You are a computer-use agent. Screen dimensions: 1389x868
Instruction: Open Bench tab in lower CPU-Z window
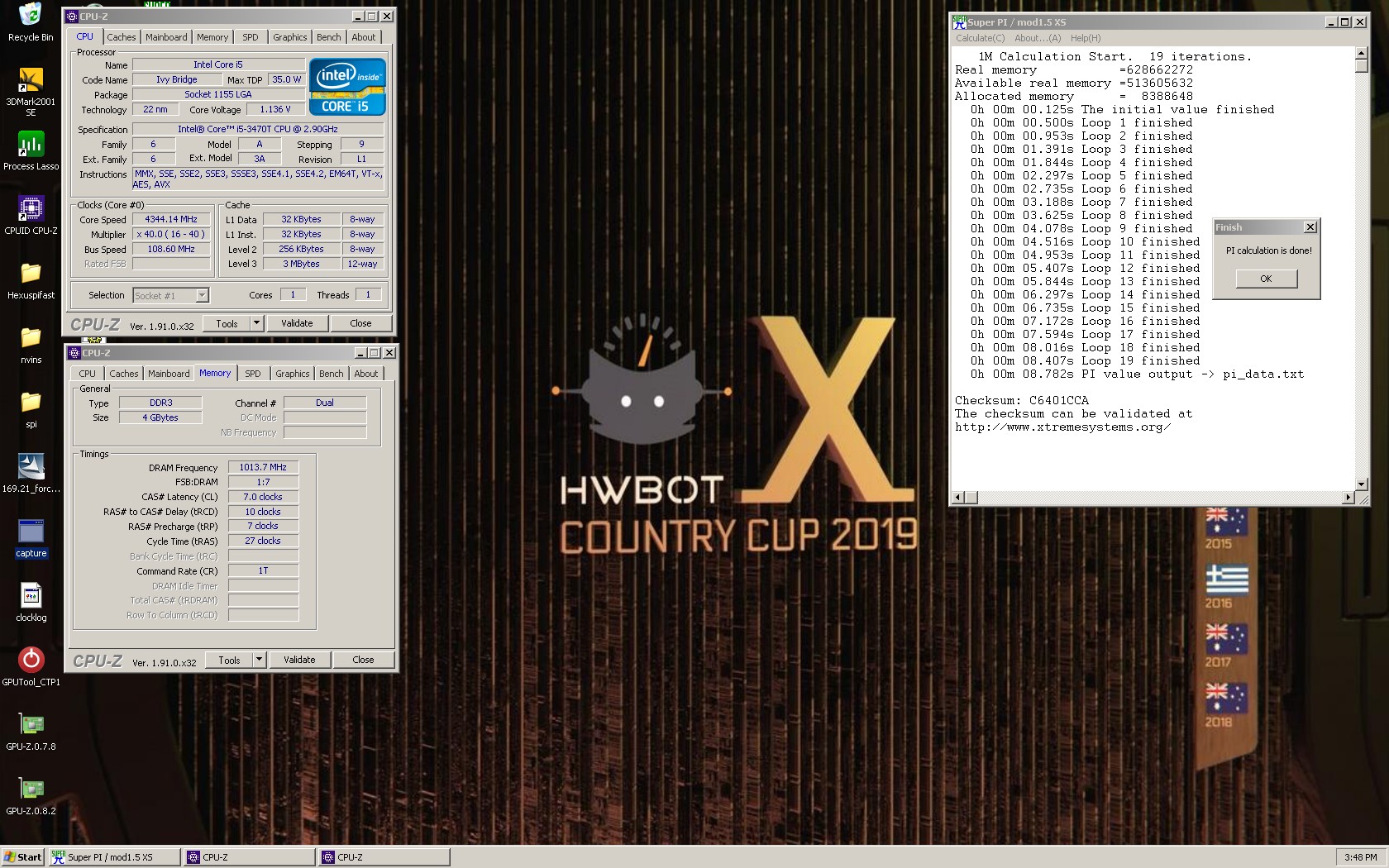pos(332,374)
